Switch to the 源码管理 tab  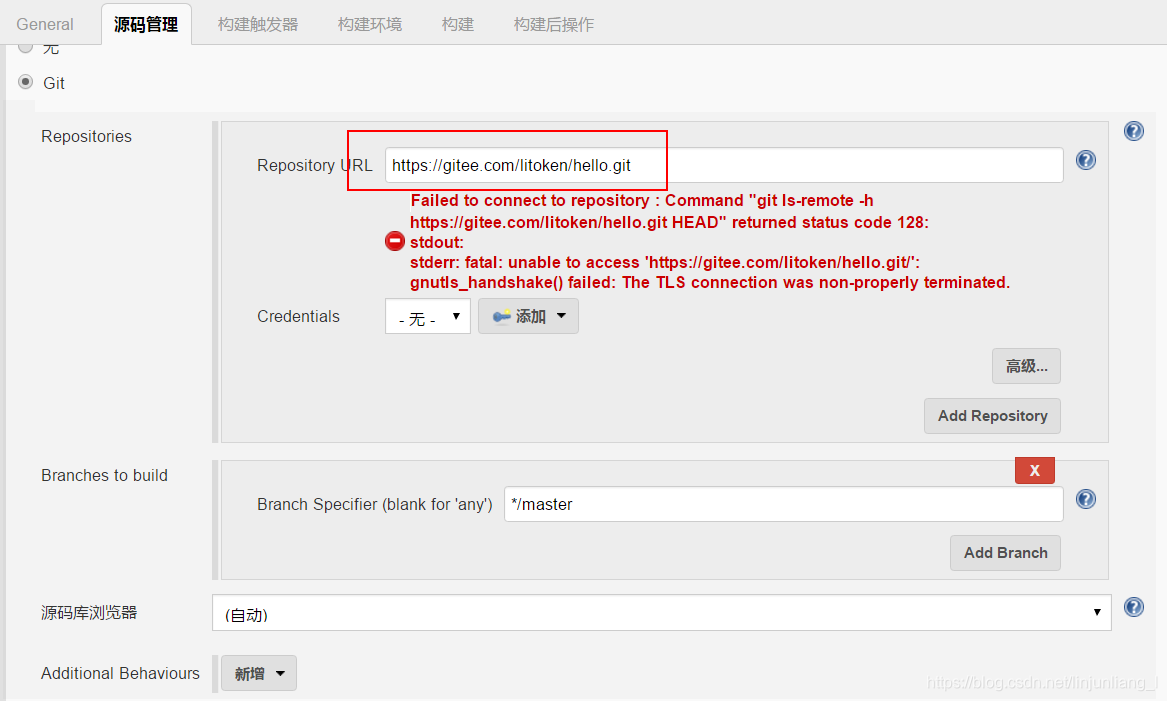pyautogui.click(x=146, y=25)
